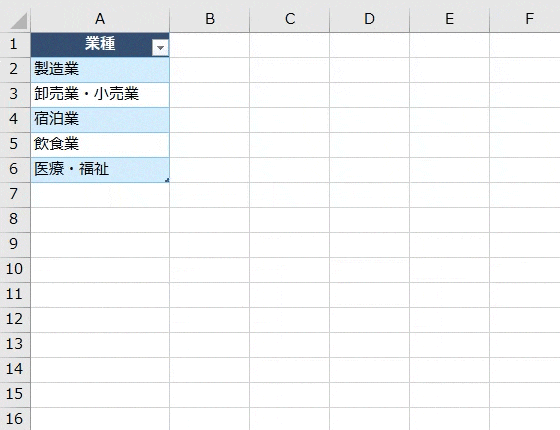Viewport: 560px width, 430px height.
Task: Click empty cell A7 below the table
Action: (x=100, y=195)
